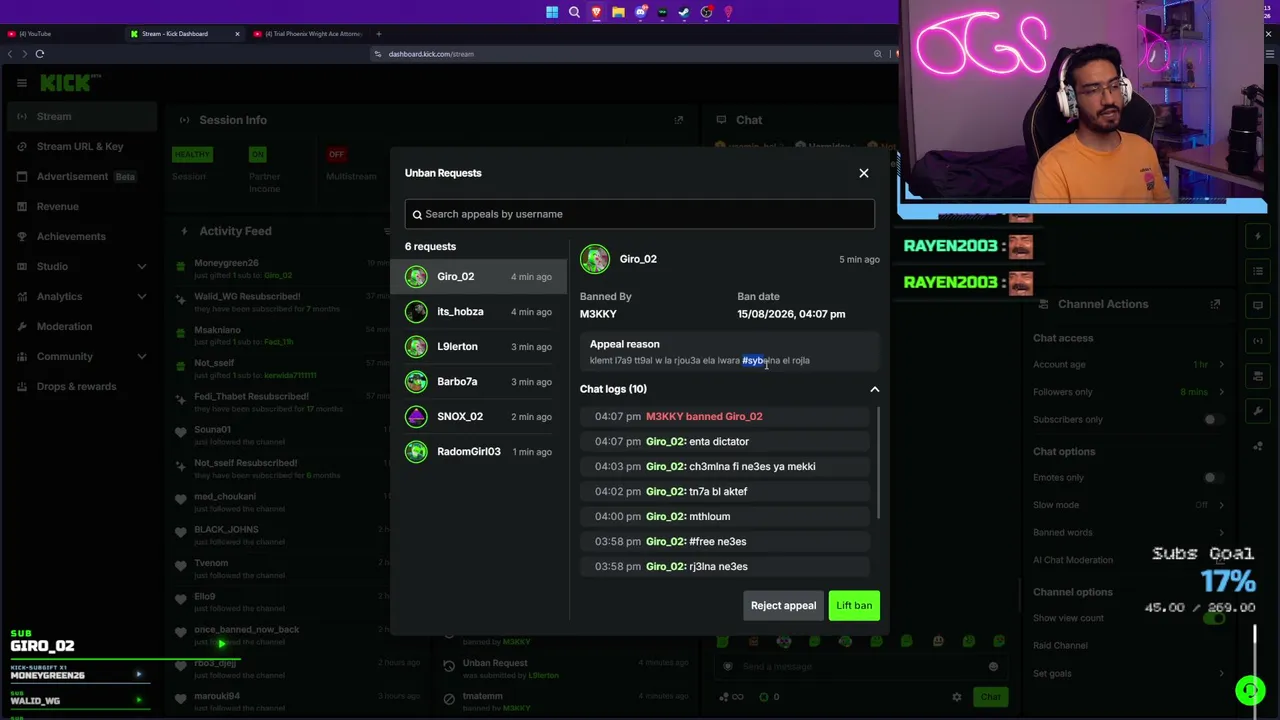The height and width of the screenshot is (720, 1280).
Task: Close the Unban Requests dialog
Action: coord(864,173)
